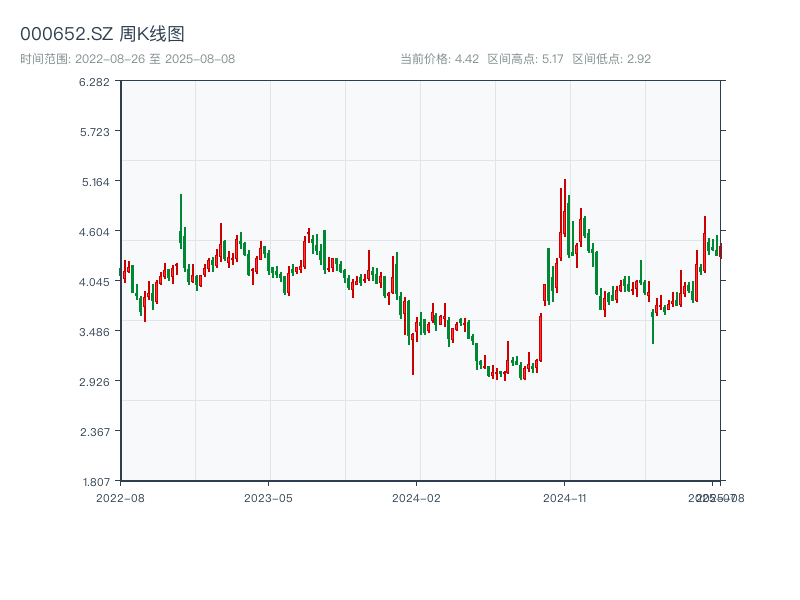Select the 时间范围 date range text

(x=127, y=59)
